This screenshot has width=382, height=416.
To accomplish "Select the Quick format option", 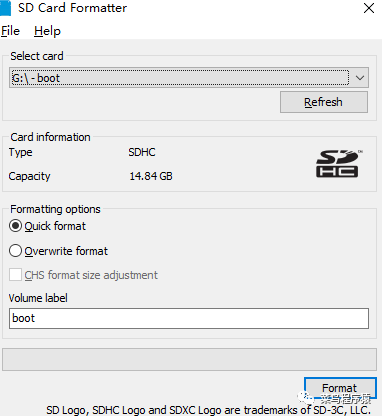I will (15, 226).
